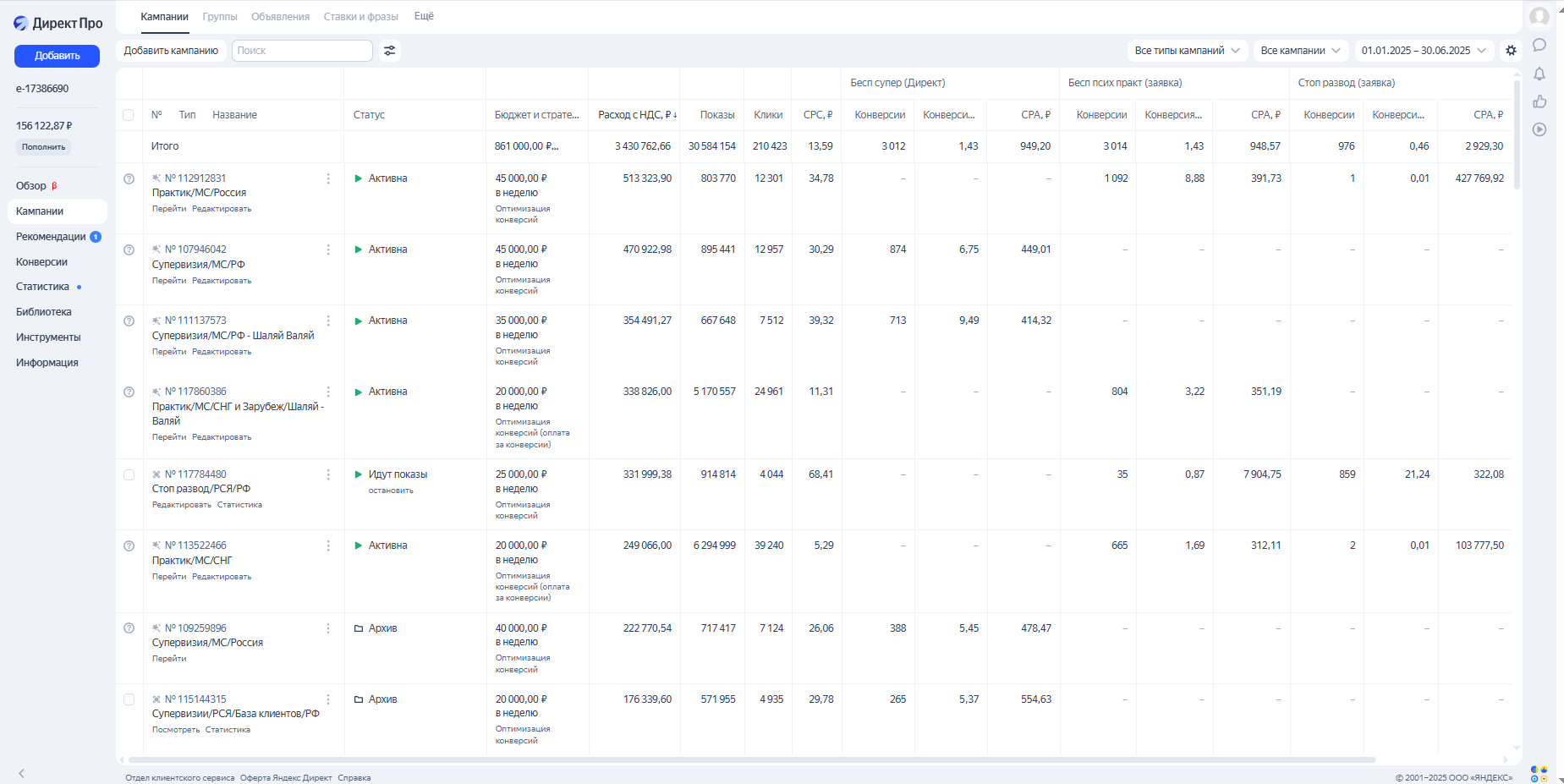Screen dimensions: 1564x784
Task: Open the video tutorials play icon
Action: [1539, 129]
